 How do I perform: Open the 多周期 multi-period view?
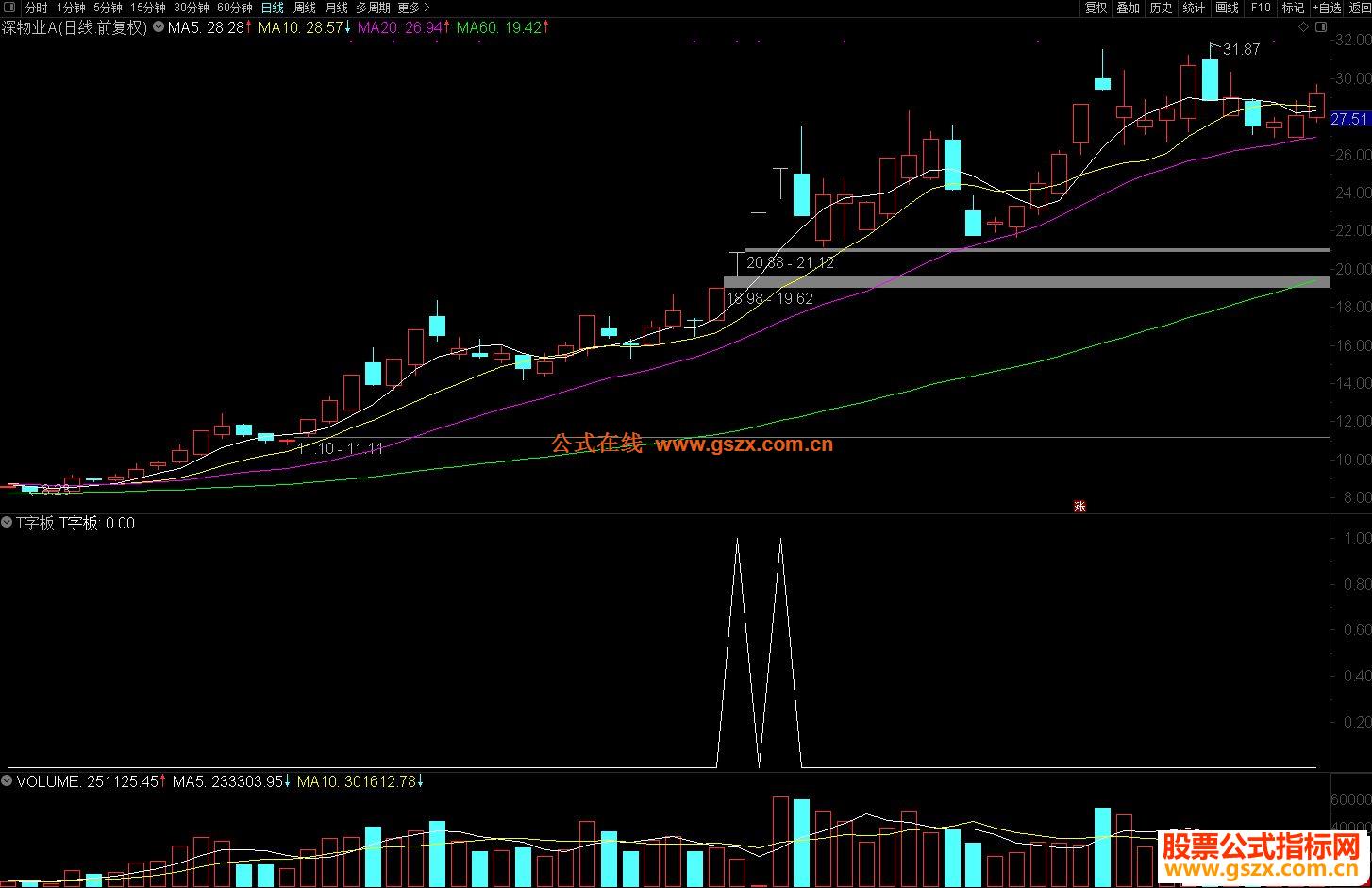click(x=373, y=8)
